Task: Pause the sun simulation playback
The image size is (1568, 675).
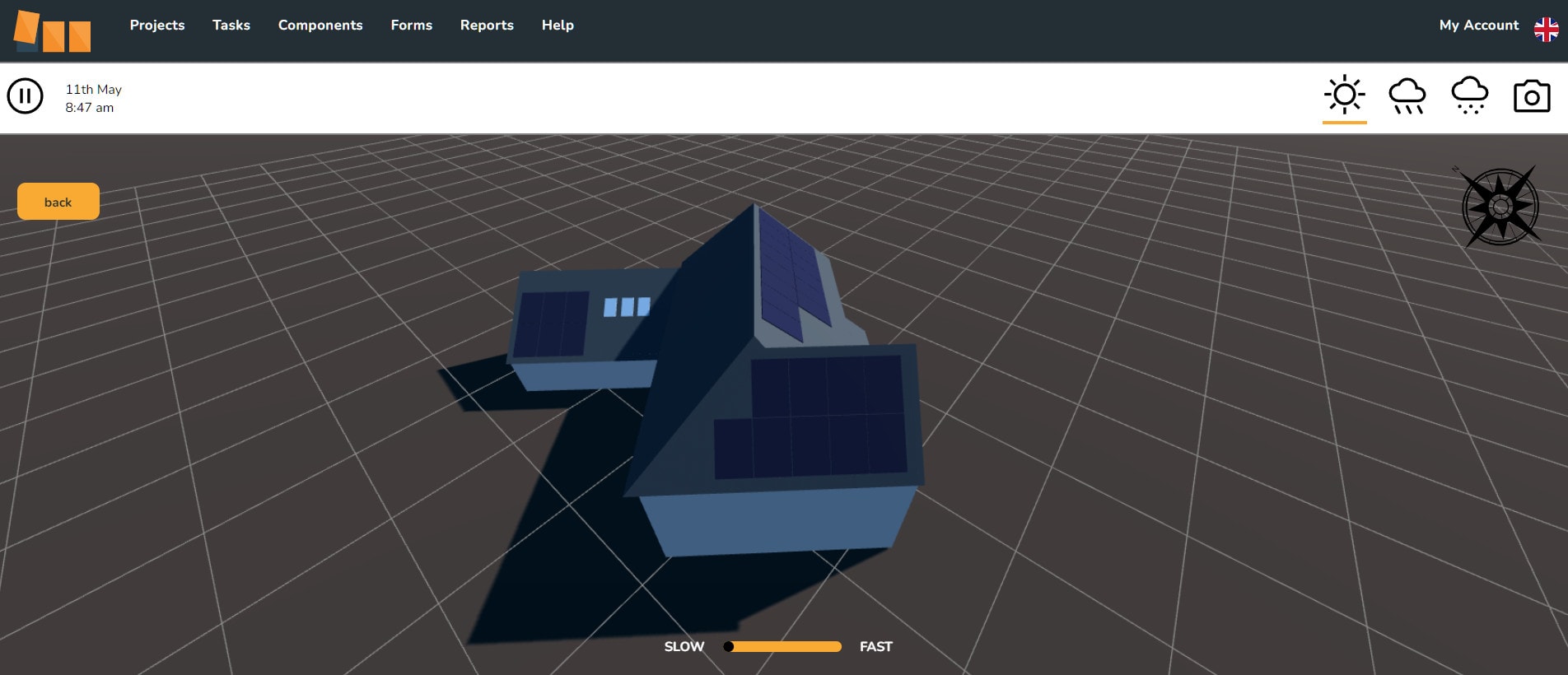Action: coord(25,96)
